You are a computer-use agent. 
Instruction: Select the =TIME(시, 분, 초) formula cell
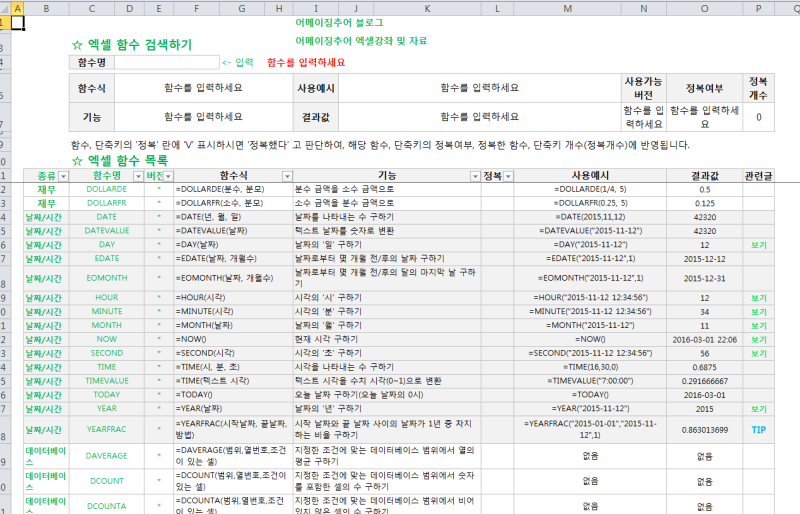233,367
